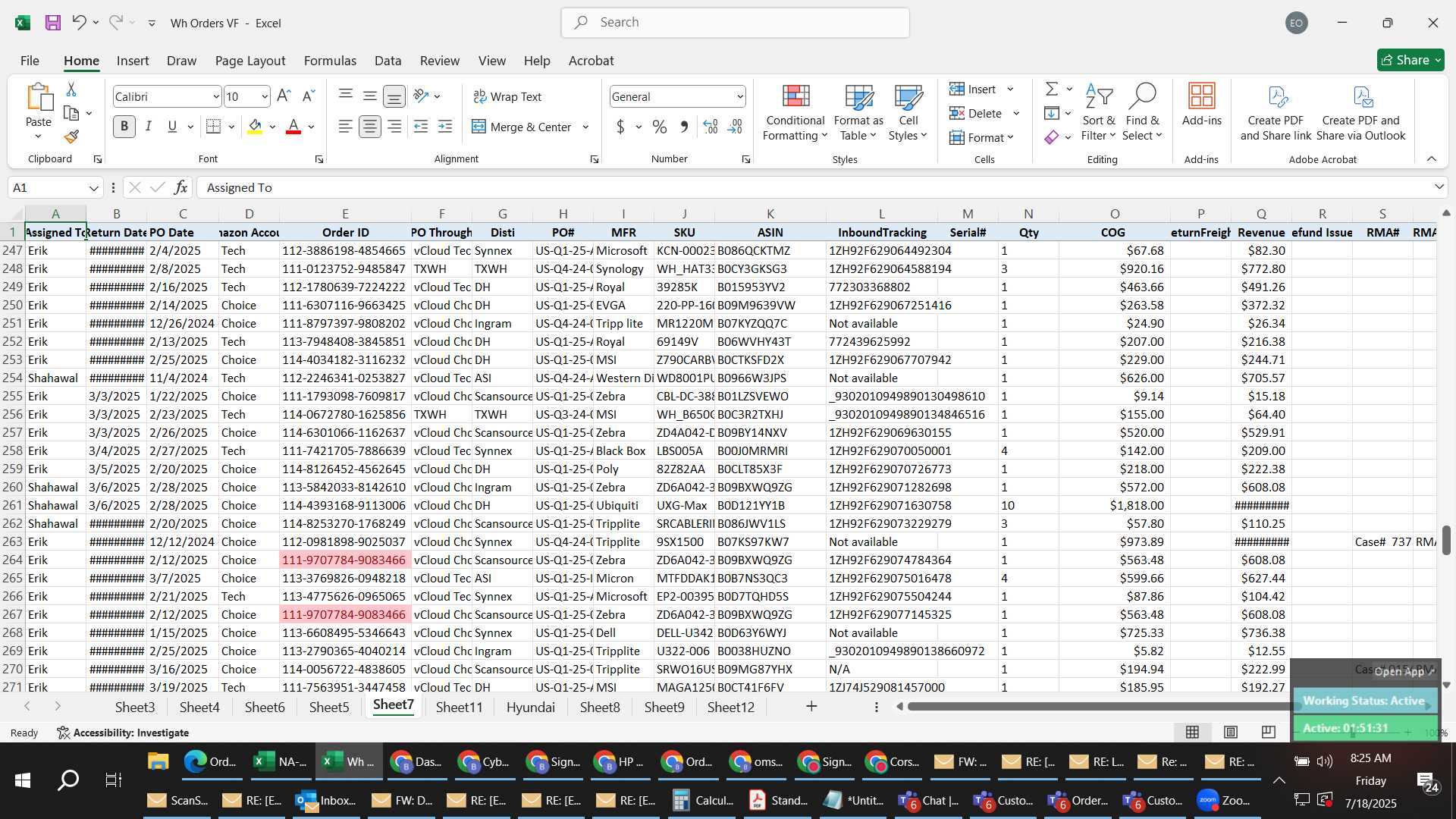Switch to Sheet11 tab
The height and width of the screenshot is (819, 1456).
click(459, 707)
